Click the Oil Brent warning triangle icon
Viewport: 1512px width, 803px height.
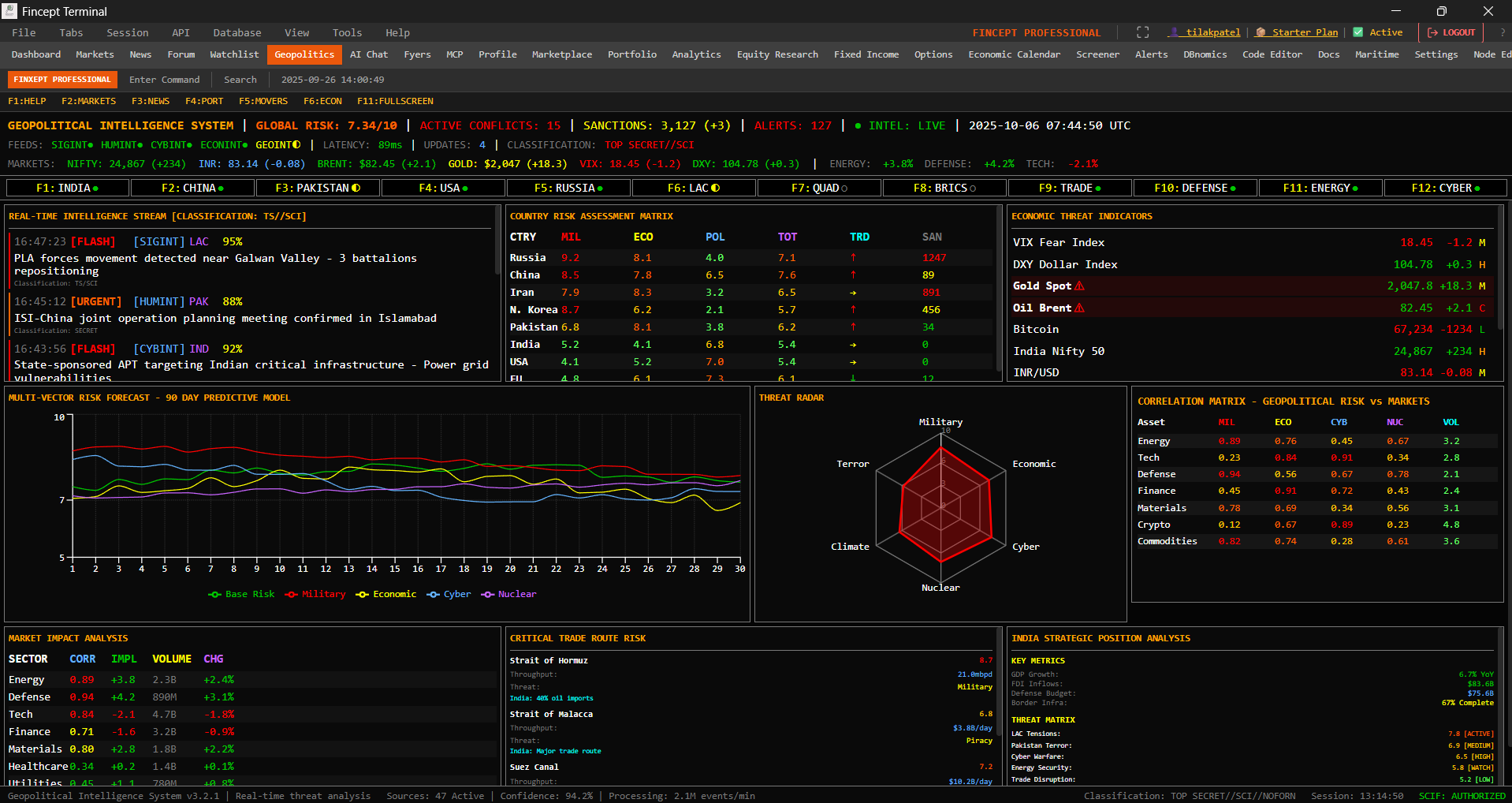(1079, 308)
